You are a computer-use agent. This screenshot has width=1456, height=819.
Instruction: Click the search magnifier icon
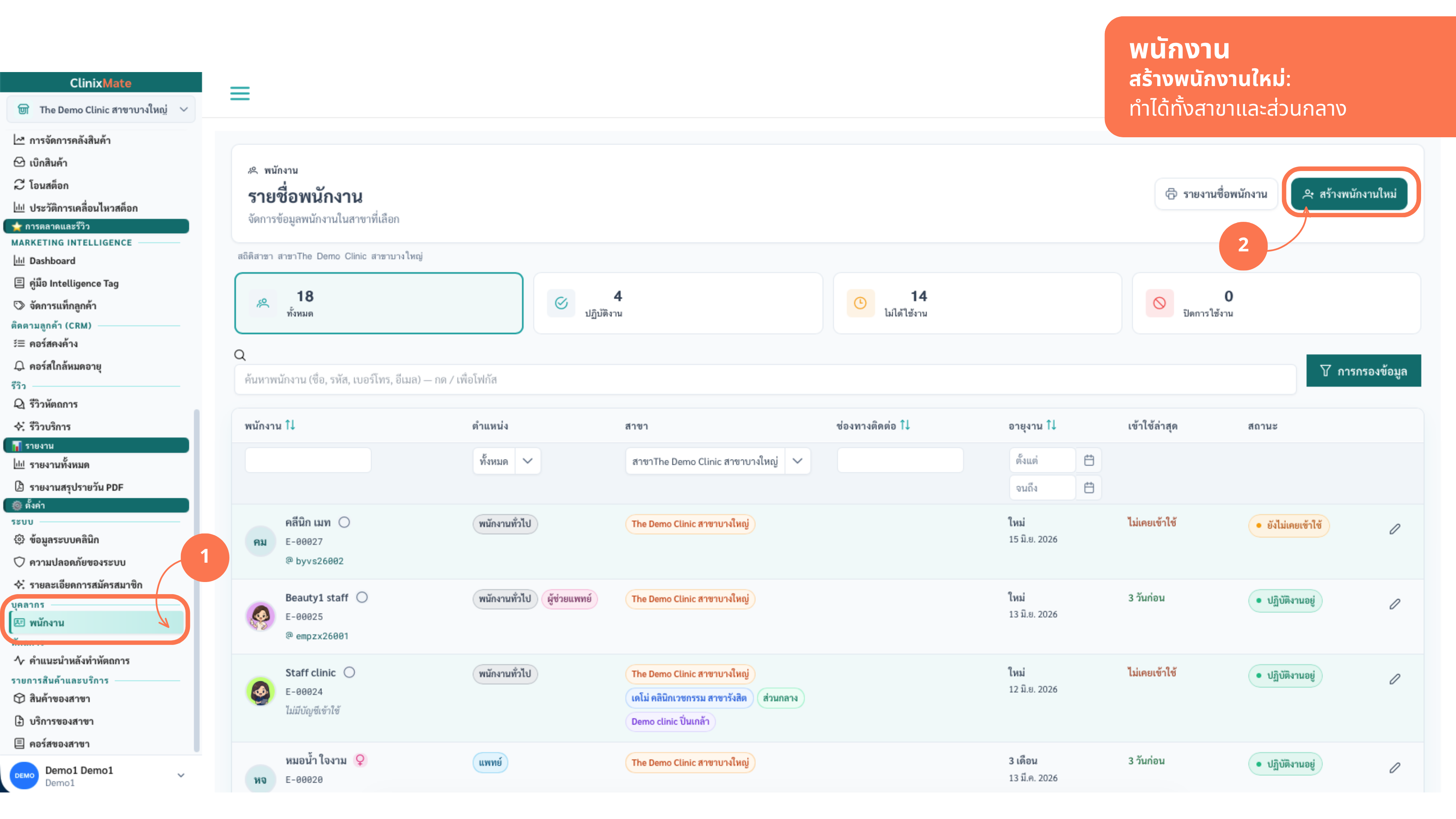click(x=240, y=355)
